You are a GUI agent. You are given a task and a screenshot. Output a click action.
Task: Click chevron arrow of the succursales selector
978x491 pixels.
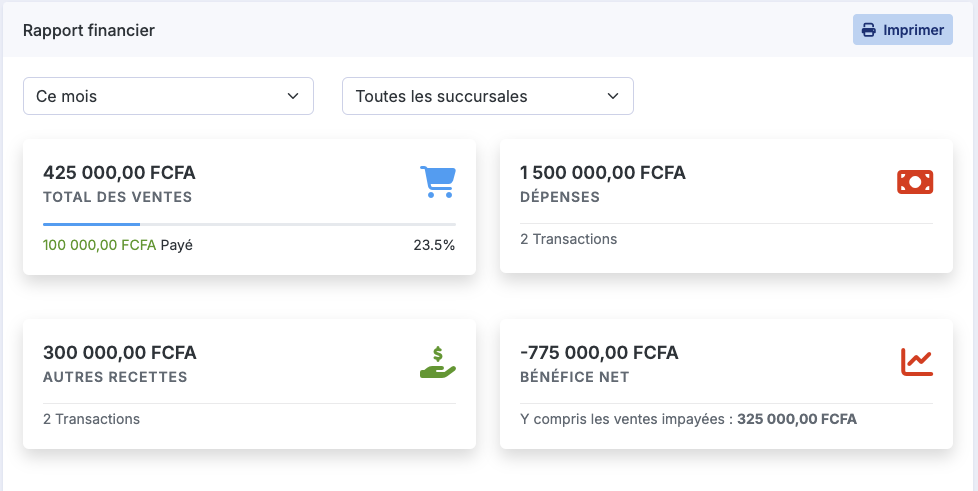[x=613, y=96]
